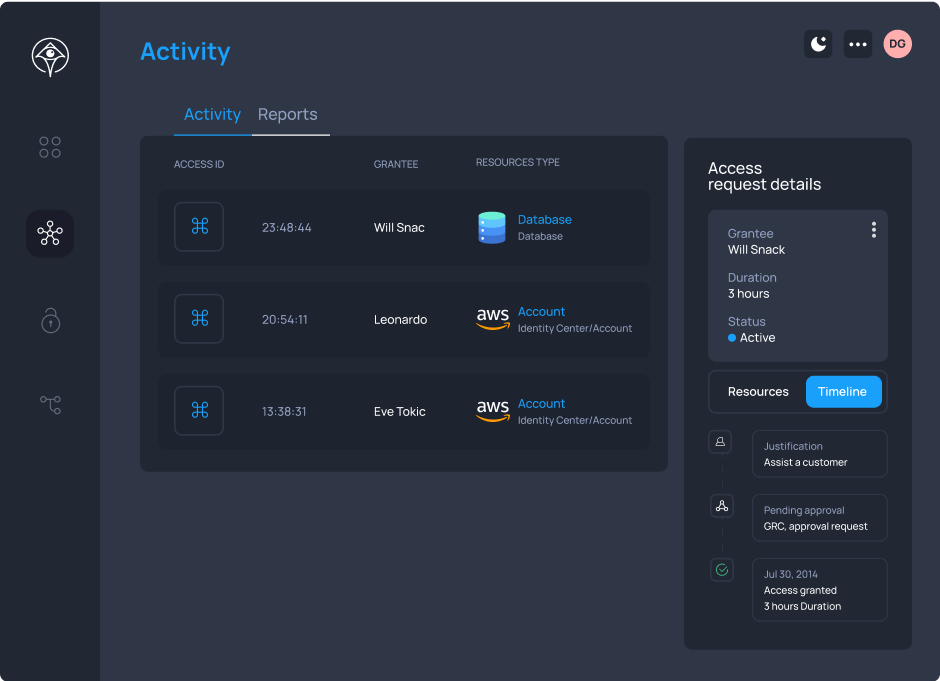Open the Account link for Eve Tokic
The image size is (940, 681).
point(541,404)
